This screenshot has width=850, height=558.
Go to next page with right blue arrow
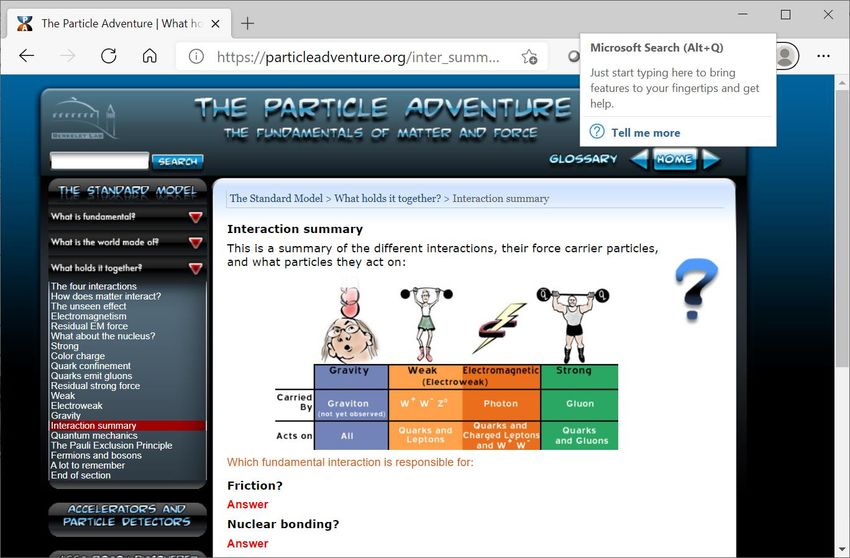[x=711, y=159]
